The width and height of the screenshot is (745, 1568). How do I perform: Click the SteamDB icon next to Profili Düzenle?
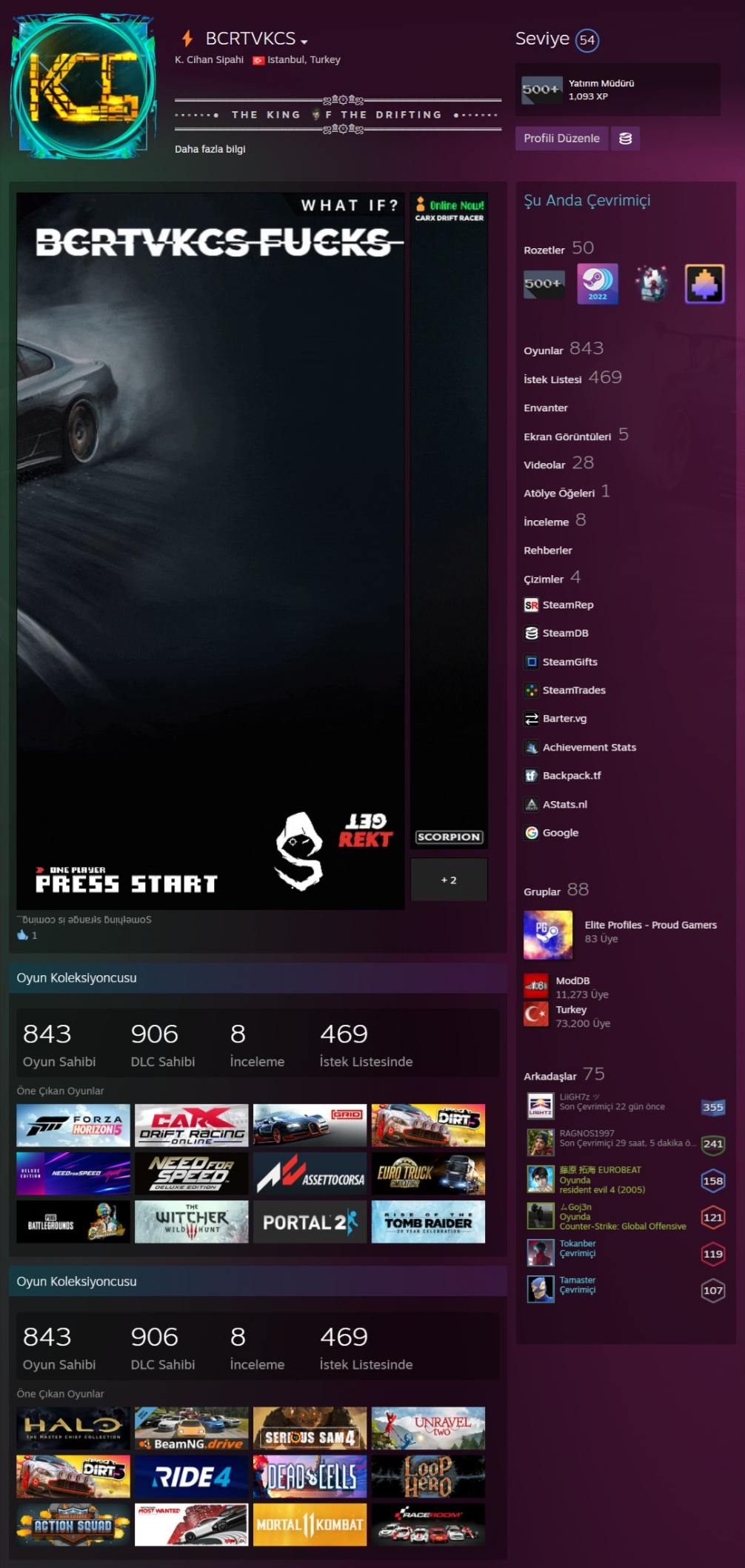pyautogui.click(x=625, y=139)
